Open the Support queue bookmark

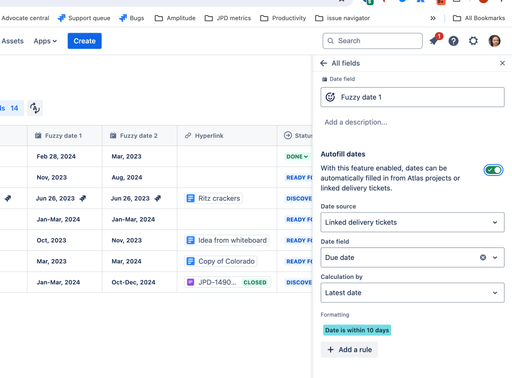pos(84,18)
